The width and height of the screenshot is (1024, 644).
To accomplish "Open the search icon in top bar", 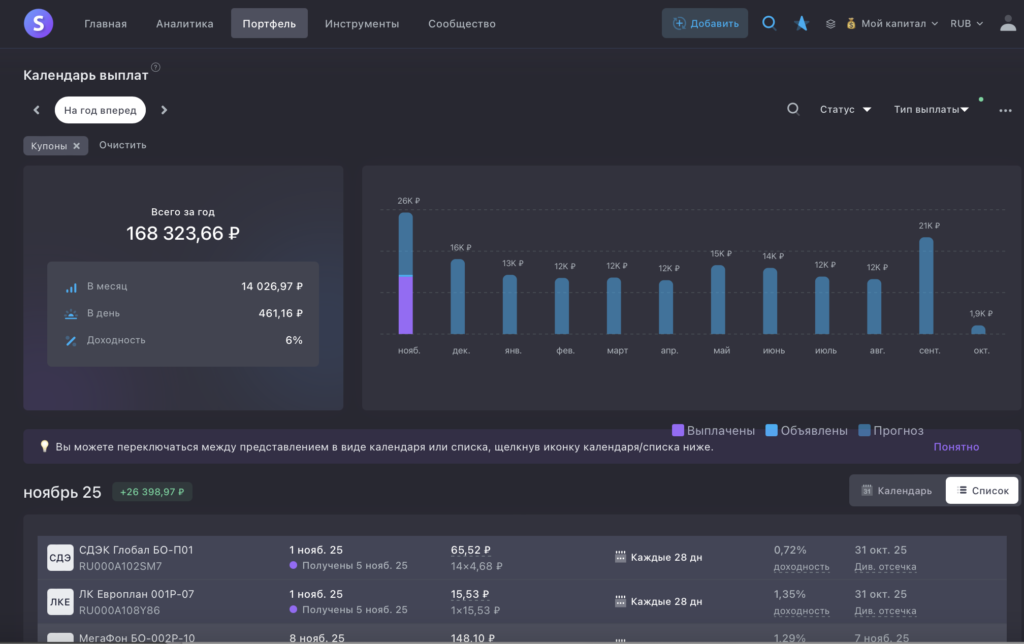I will (x=769, y=23).
